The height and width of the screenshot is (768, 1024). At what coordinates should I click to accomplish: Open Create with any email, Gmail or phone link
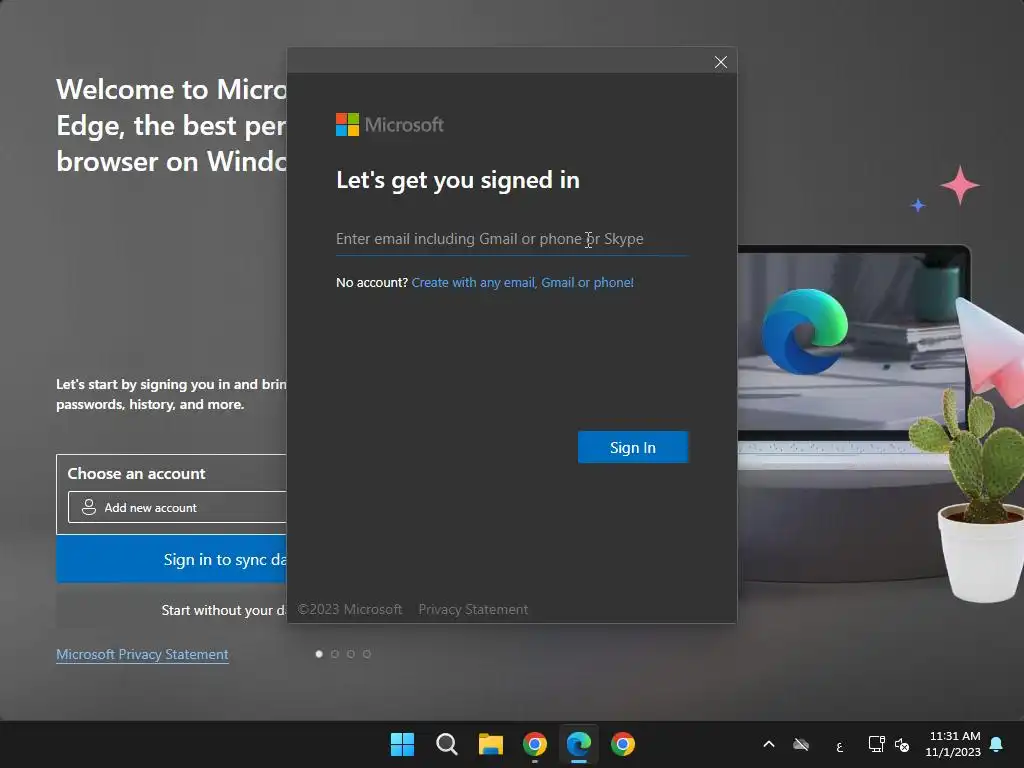pos(522,283)
